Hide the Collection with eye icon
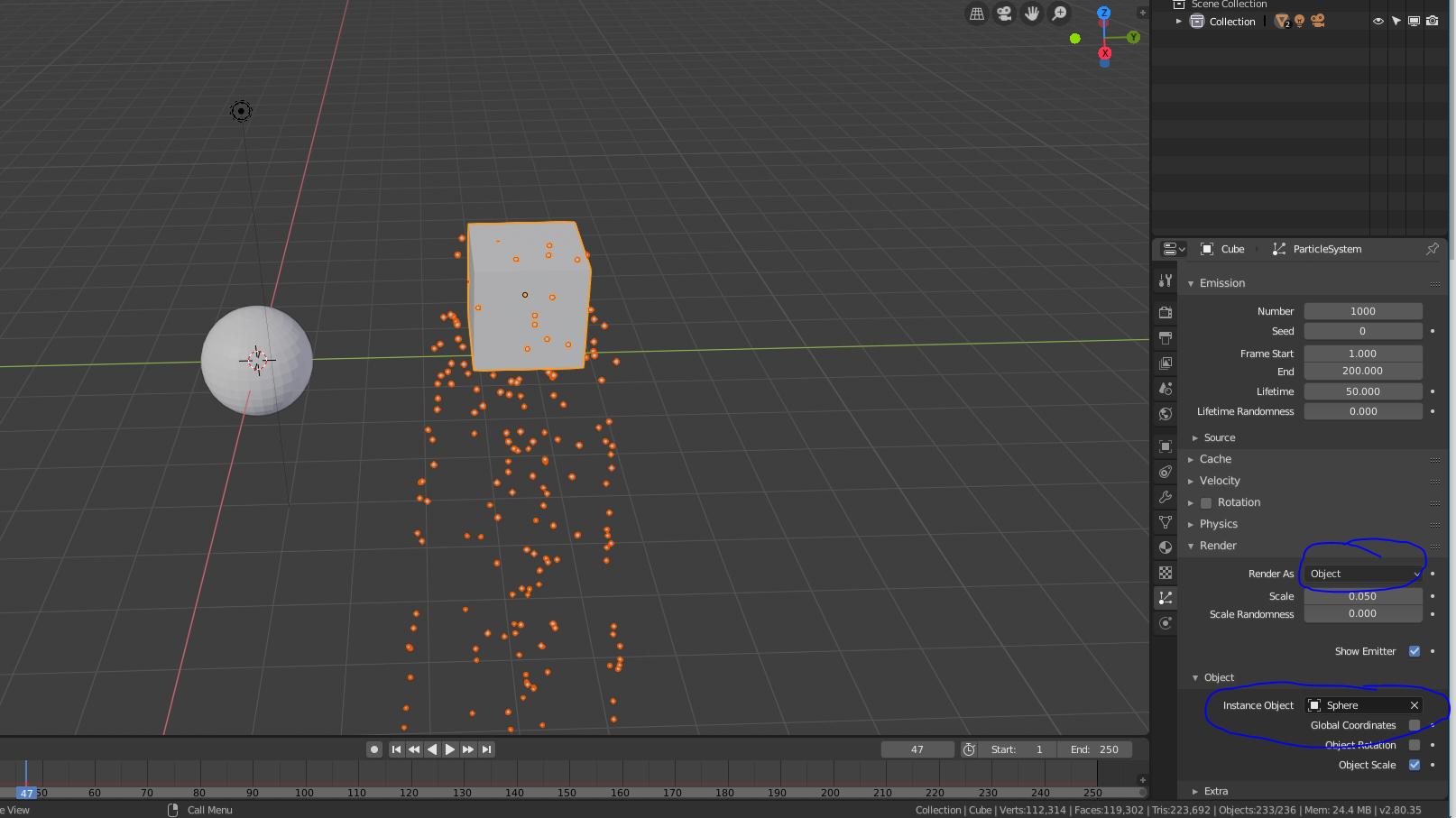The width and height of the screenshot is (1456, 818). pyautogui.click(x=1378, y=21)
